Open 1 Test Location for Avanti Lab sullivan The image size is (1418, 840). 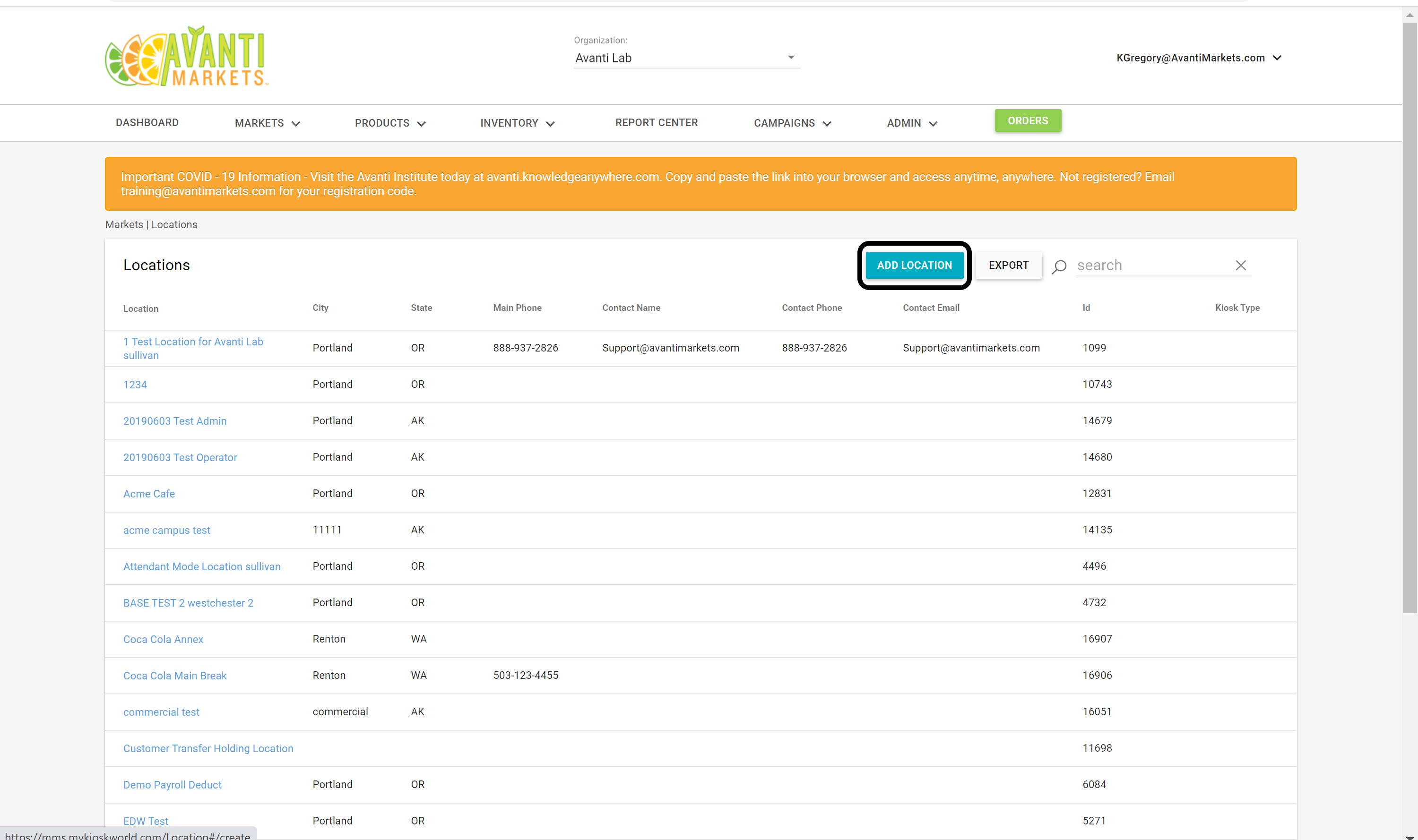(193, 348)
